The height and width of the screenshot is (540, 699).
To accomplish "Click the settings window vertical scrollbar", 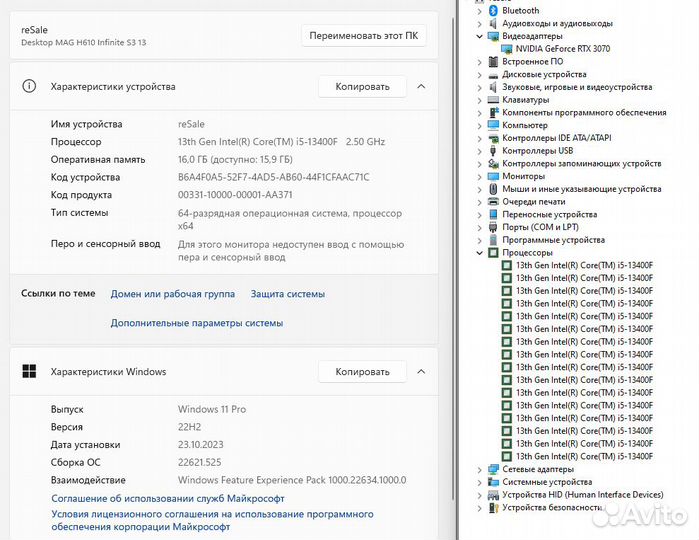I will [453, 259].
